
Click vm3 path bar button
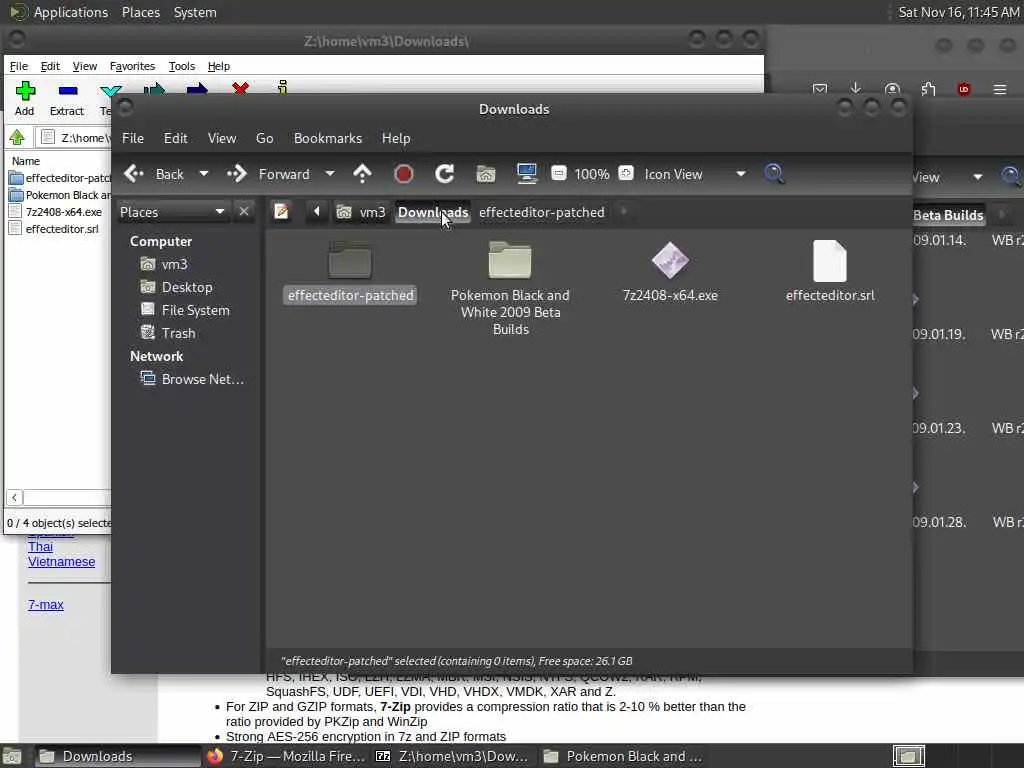point(361,212)
